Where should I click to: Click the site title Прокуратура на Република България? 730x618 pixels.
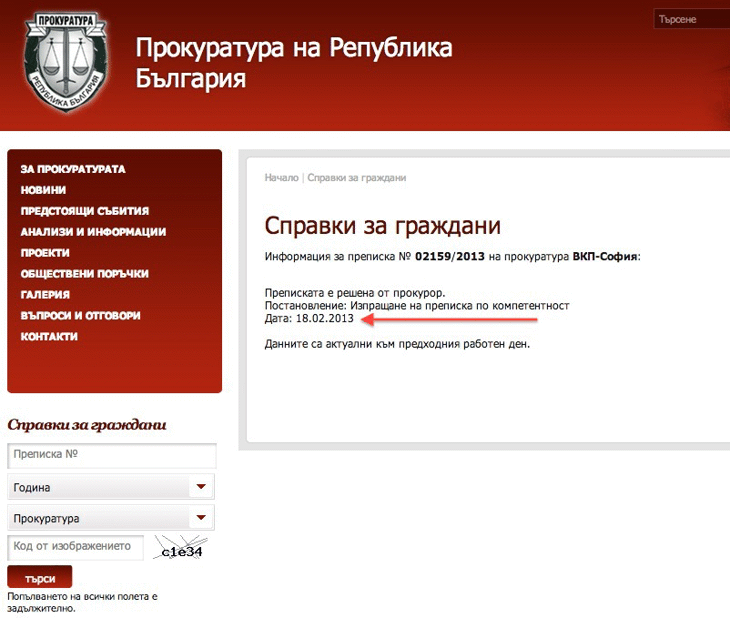pos(294,62)
